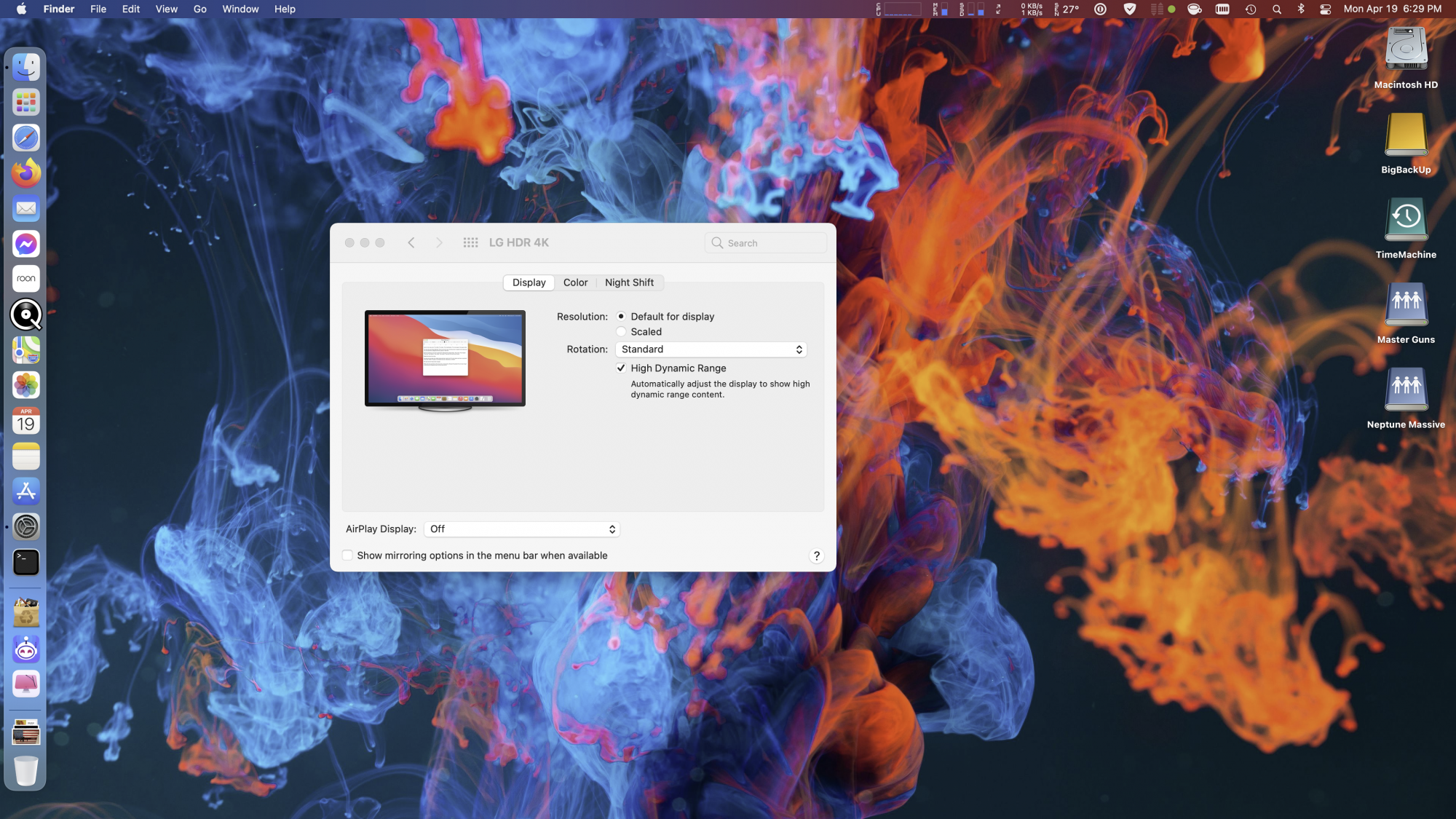This screenshot has height=819, width=1456.
Task: Launch Messenger from the Dock
Action: 26,244
